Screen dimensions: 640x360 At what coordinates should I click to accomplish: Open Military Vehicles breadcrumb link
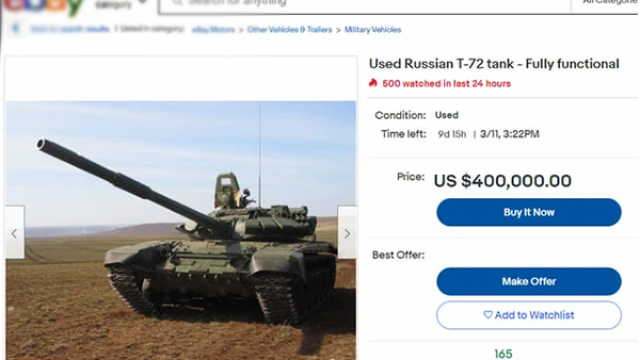[373, 29]
